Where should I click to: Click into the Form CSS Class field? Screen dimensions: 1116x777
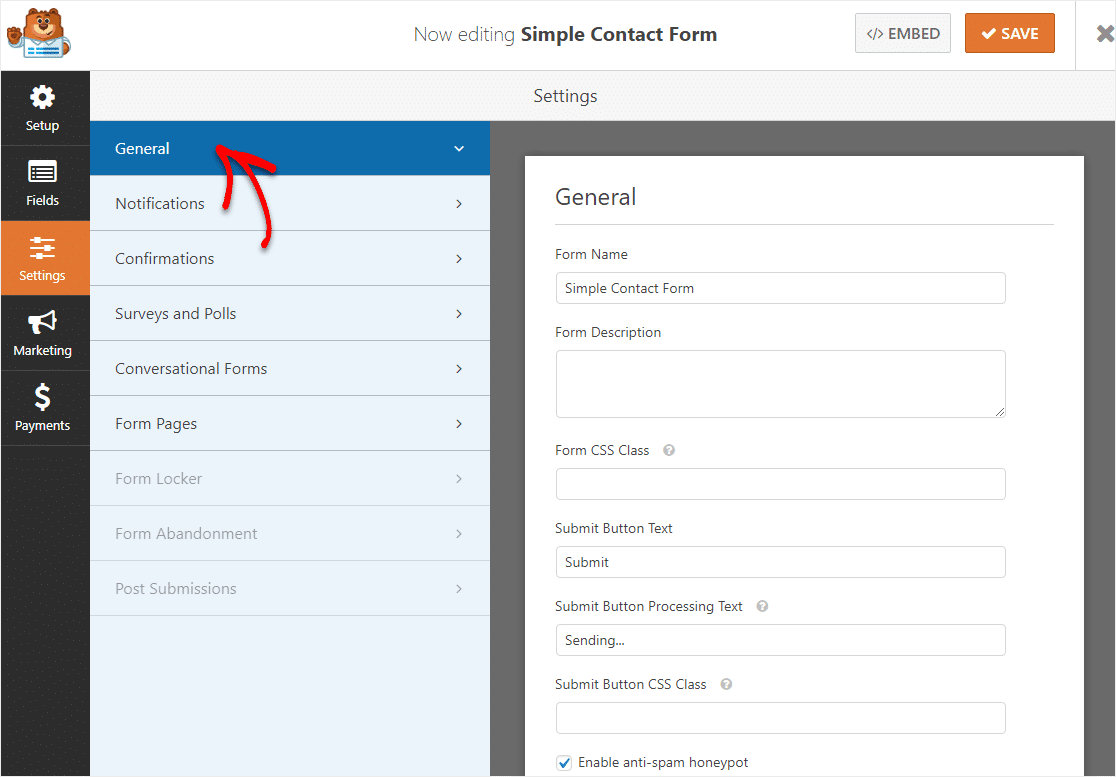coord(780,484)
